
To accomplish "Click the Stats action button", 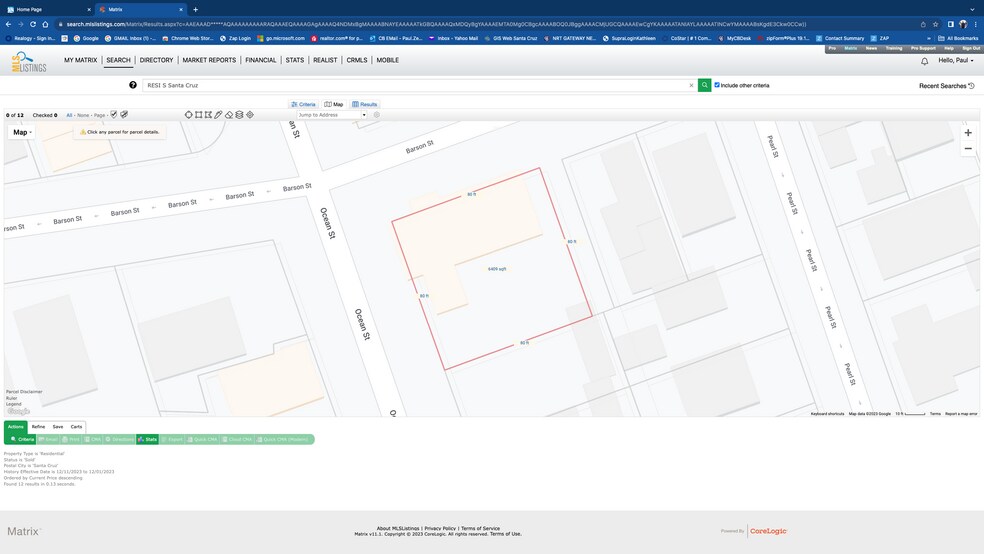I will point(147,439).
